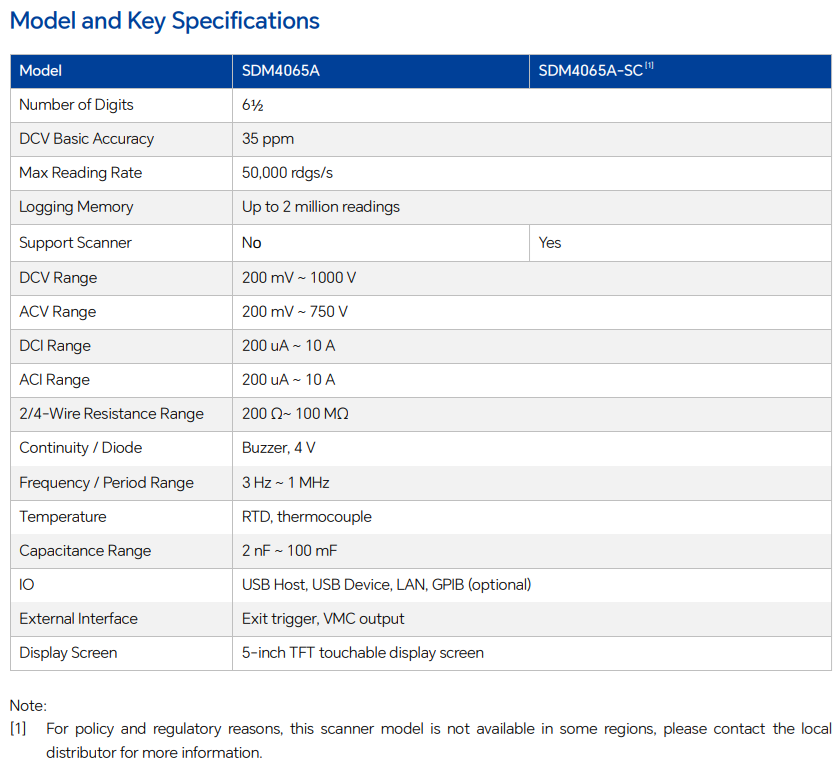Click the "DCI Range" row label
This screenshot has height=771, width=840.
55,346
